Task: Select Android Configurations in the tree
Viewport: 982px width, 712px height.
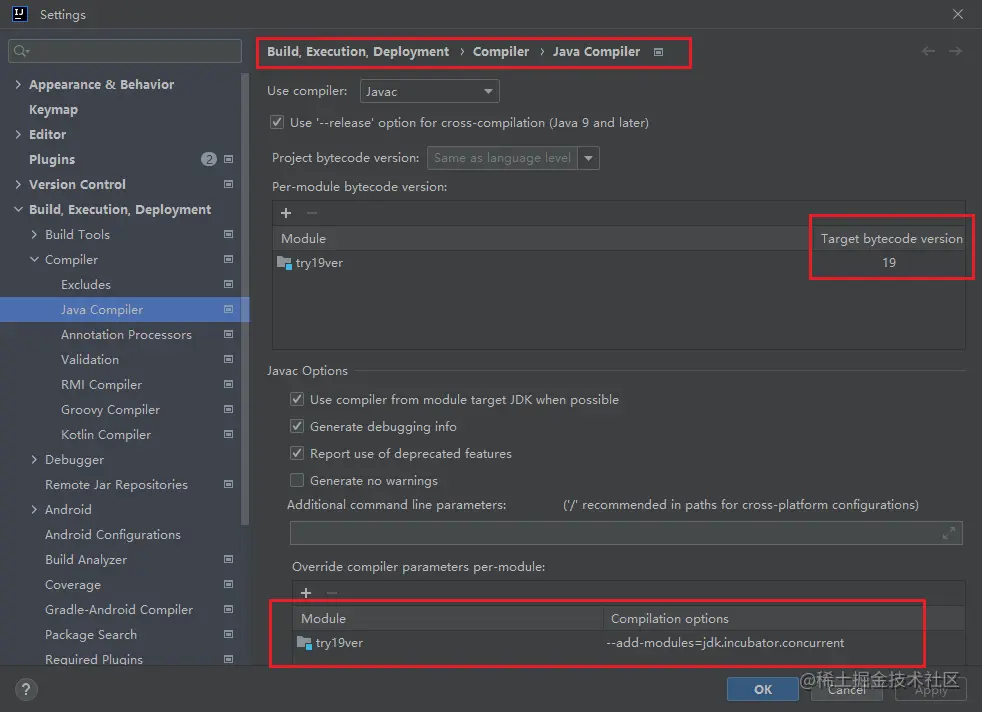Action: pyautogui.click(x=113, y=535)
